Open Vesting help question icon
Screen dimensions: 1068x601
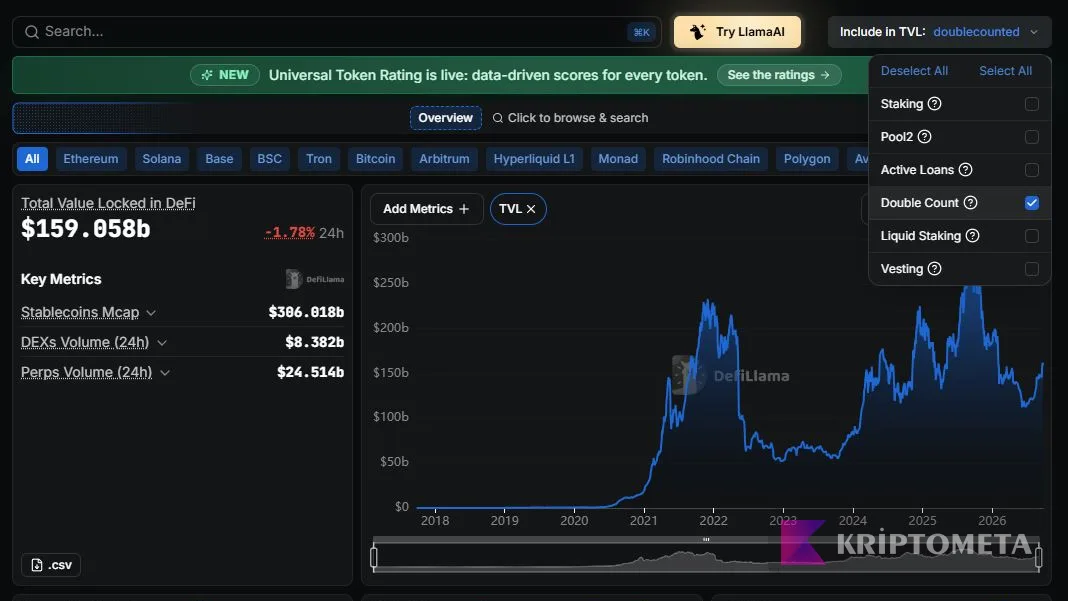point(934,269)
